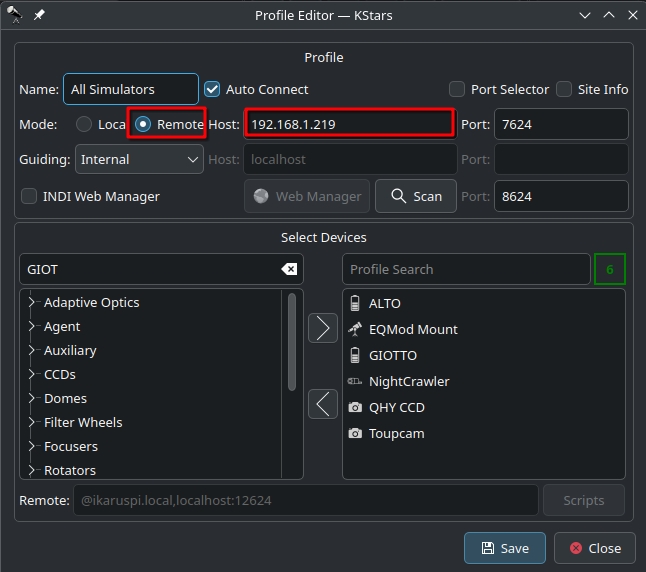This screenshot has height=572, width=646.
Task: Select Toupcam in the profile list
Action: pyautogui.click(x=484, y=433)
